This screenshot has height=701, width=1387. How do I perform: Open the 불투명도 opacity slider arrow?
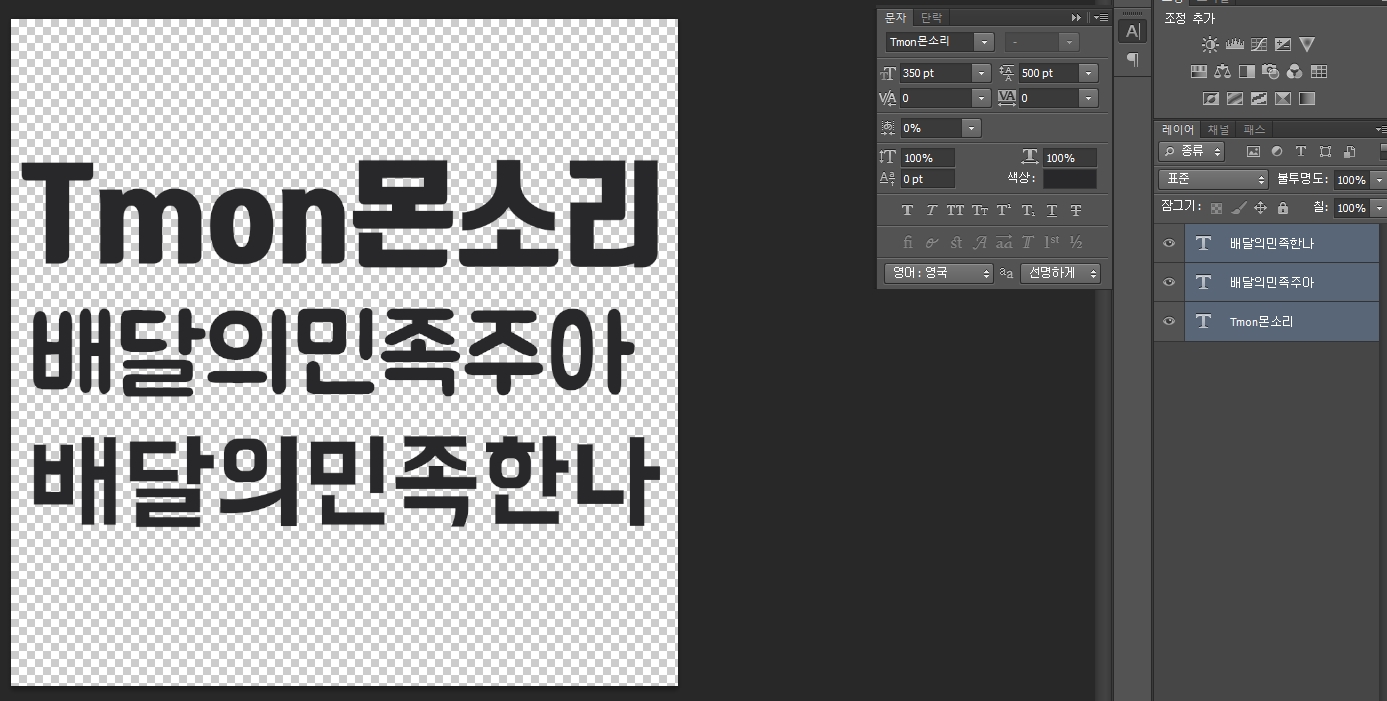[1379, 180]
